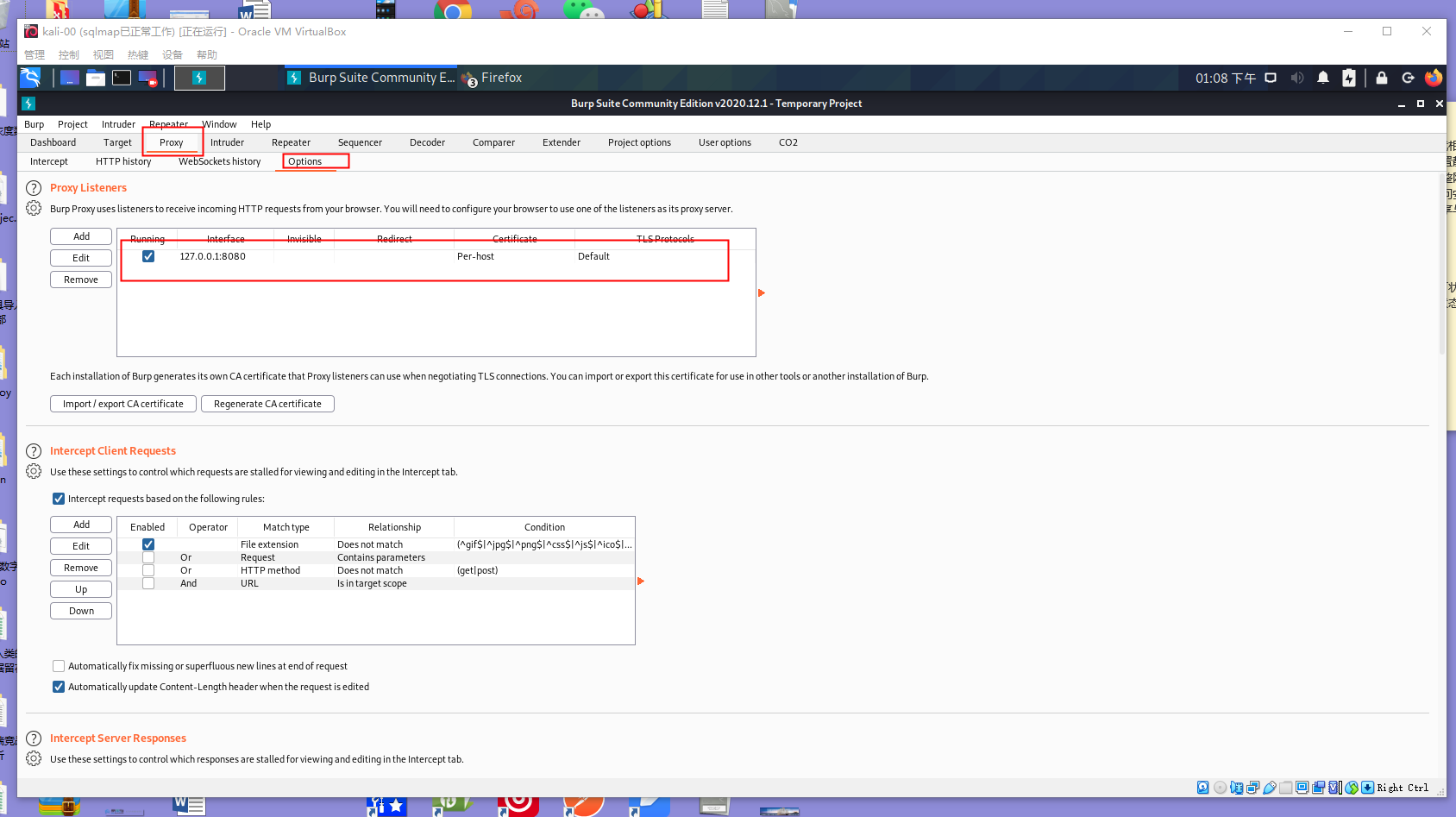Click the volume speaker tray icon
The width and height of the screenshot is (1456, 817).
point(1297,78)
